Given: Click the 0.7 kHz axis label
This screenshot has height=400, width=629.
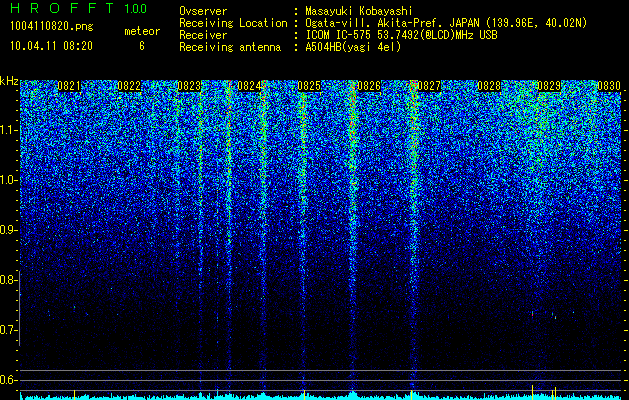Looking at the screenshot, I should pyautogui.click(x=8, y=330).
